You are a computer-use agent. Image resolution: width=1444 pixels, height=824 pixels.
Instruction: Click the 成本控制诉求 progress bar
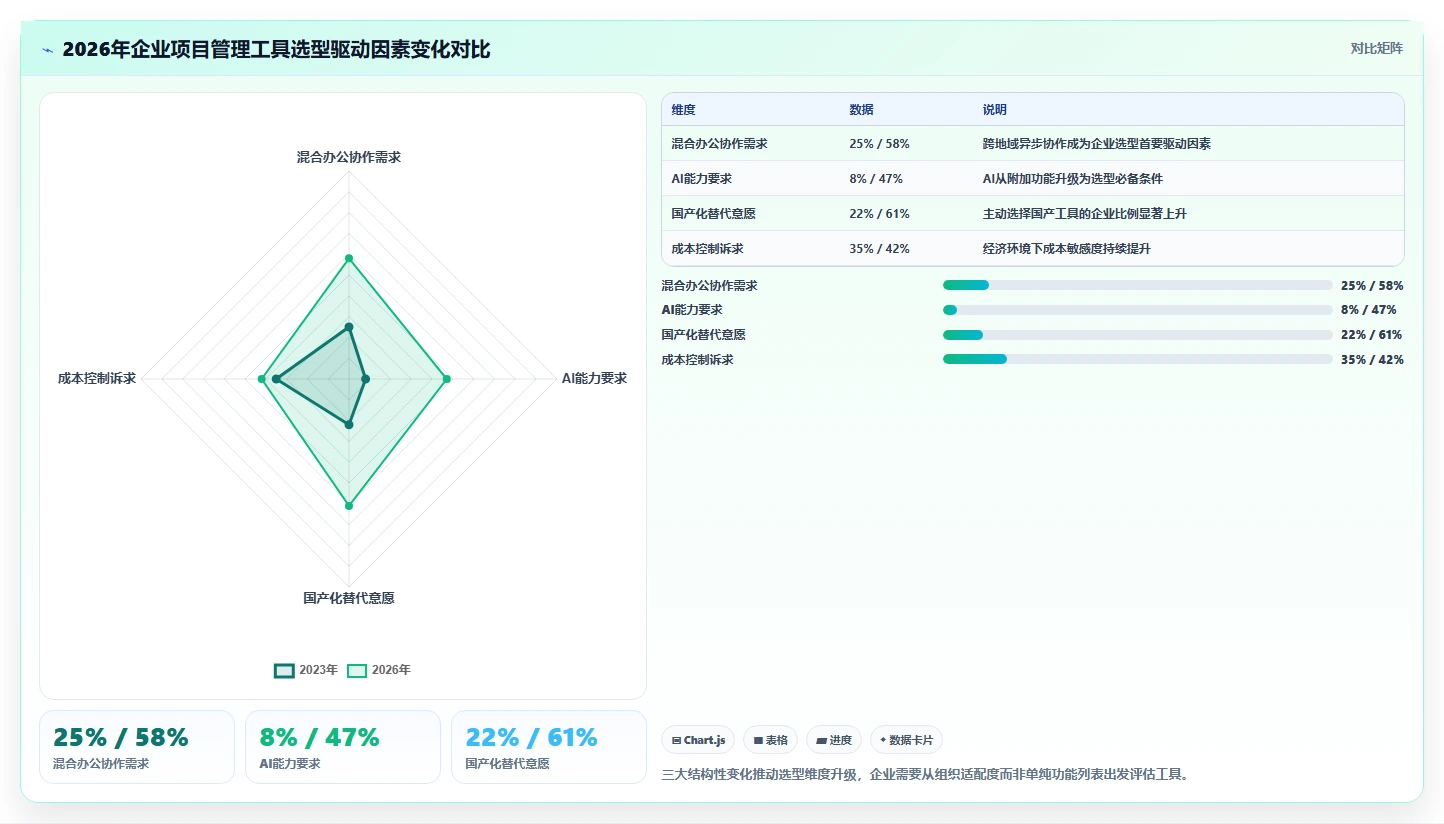coord(1137,359)
